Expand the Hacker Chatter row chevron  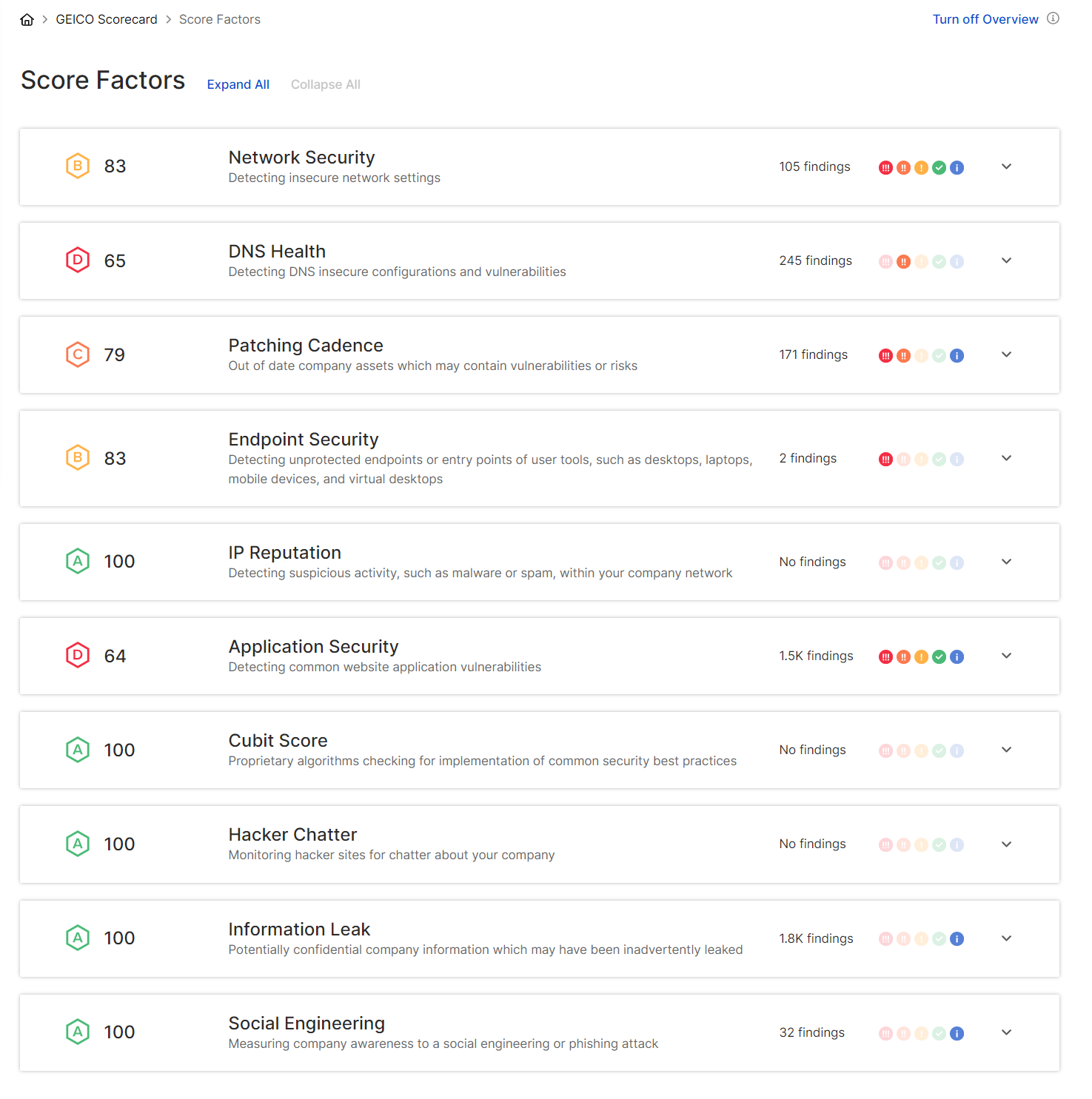pyautogui.click(x=1006, y=844)
